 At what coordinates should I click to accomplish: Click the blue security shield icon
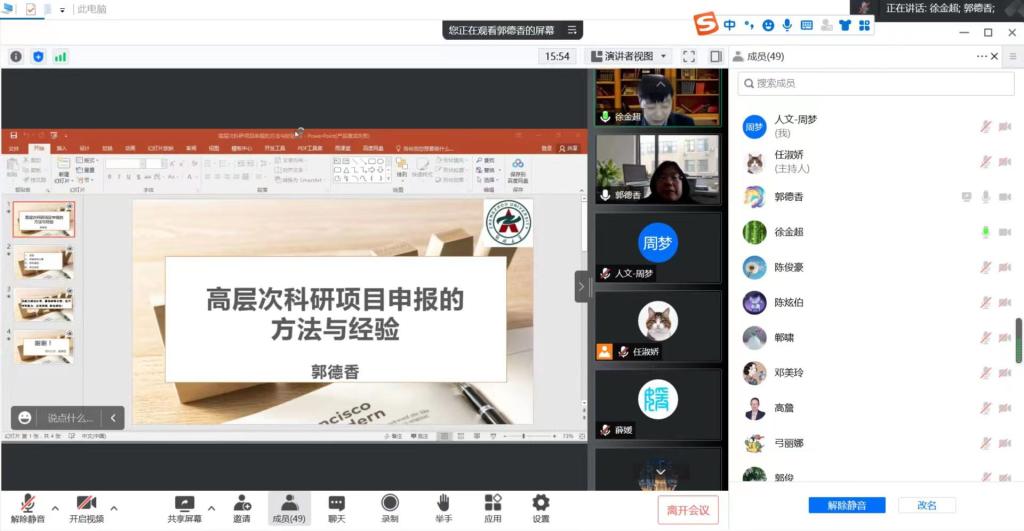coord(38,56)
